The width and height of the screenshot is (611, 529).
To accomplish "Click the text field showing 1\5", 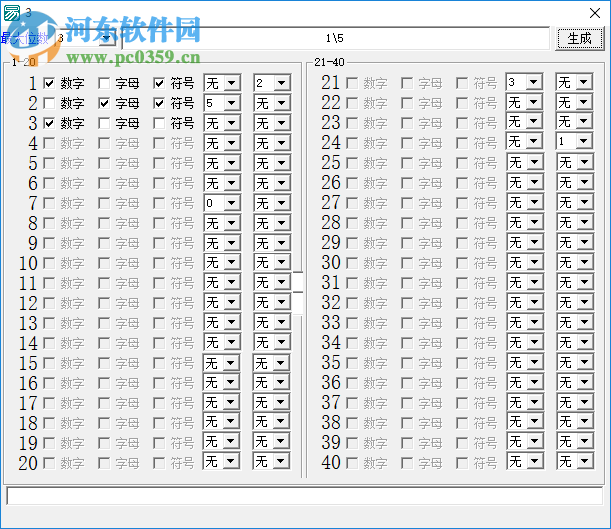I will (335, 38).
